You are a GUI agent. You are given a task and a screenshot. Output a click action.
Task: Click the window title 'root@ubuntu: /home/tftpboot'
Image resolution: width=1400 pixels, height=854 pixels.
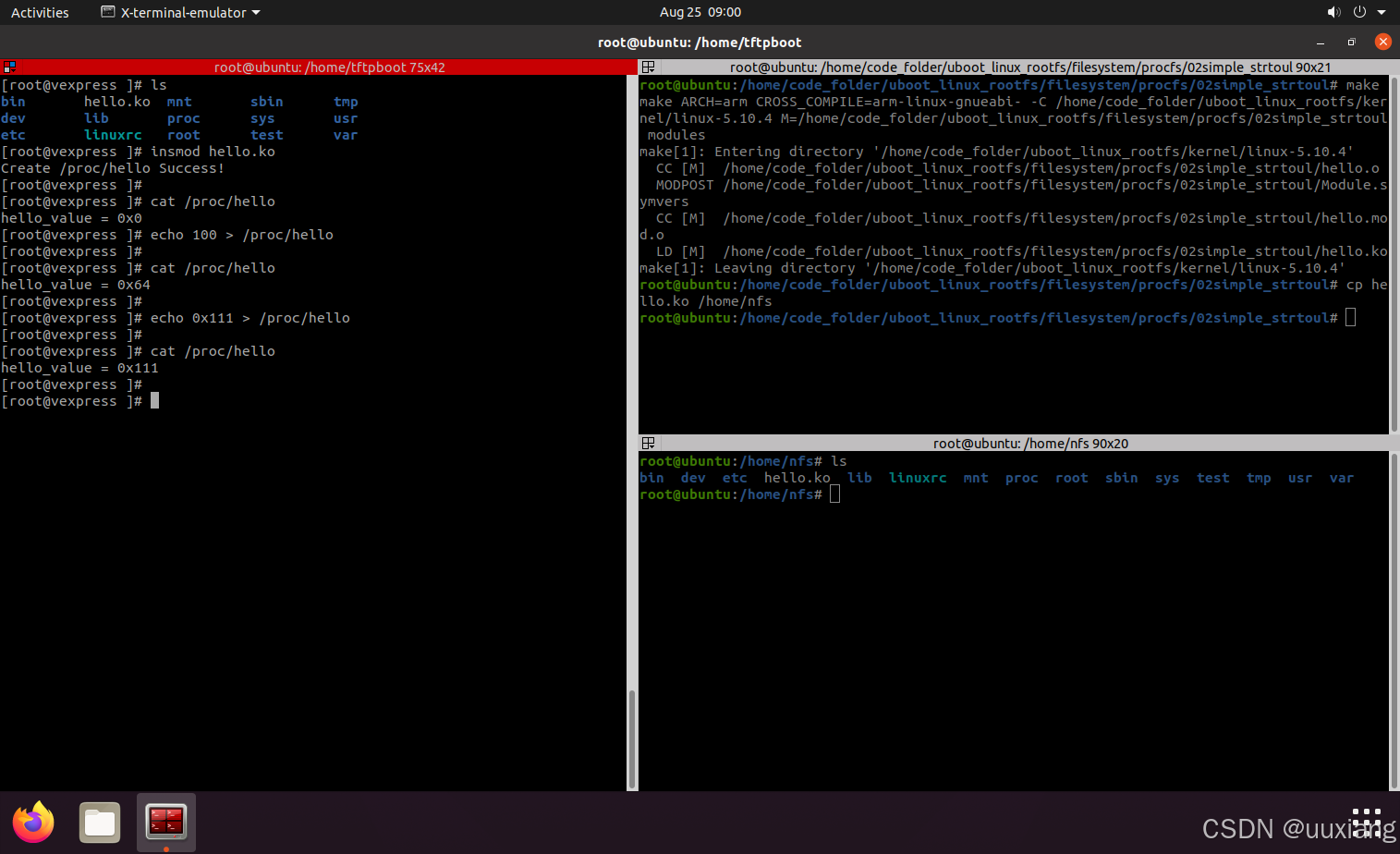pyautogui.click(x=700, y=43)
